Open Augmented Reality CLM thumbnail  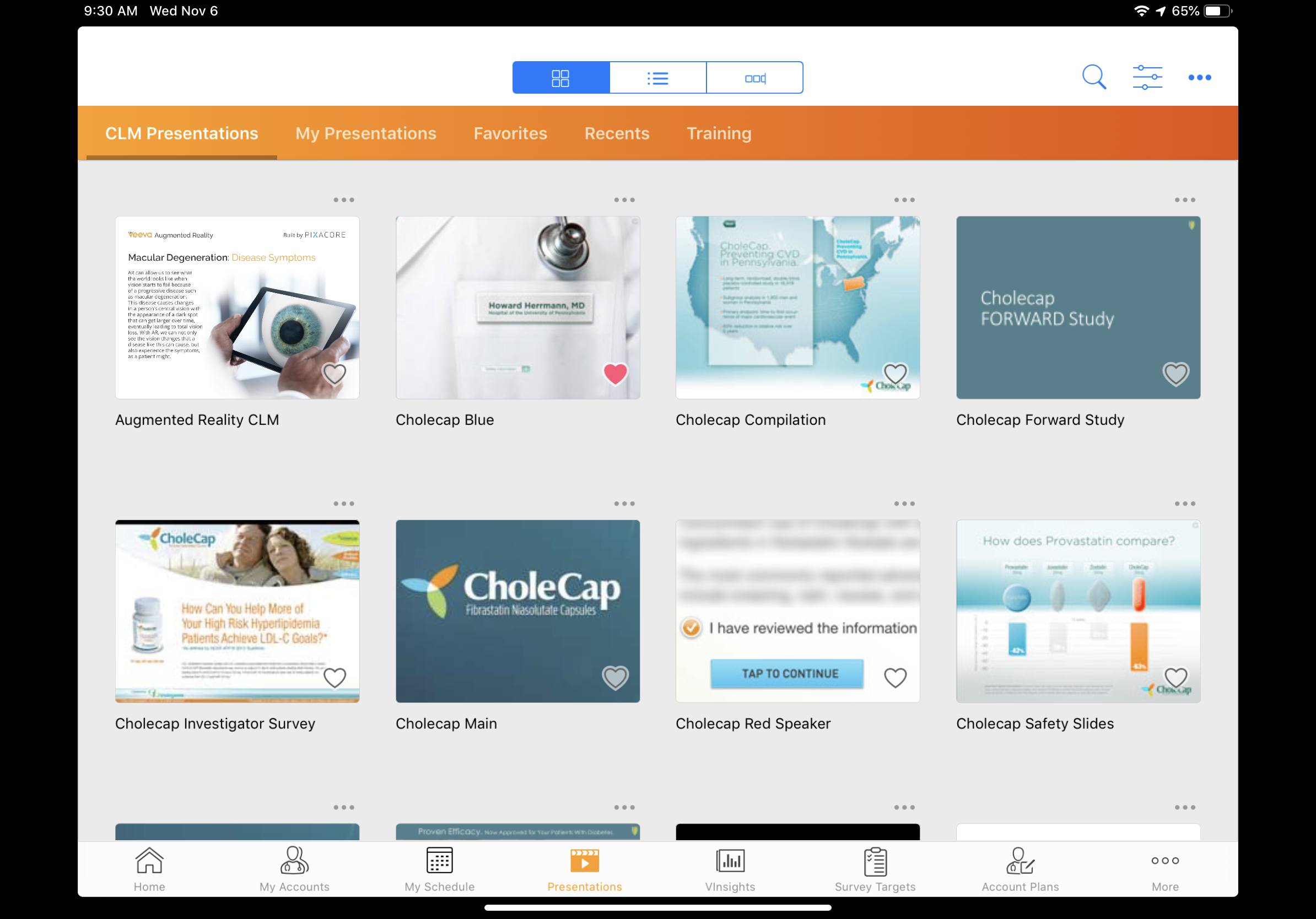pyautogui.click(x=238, y=307)
